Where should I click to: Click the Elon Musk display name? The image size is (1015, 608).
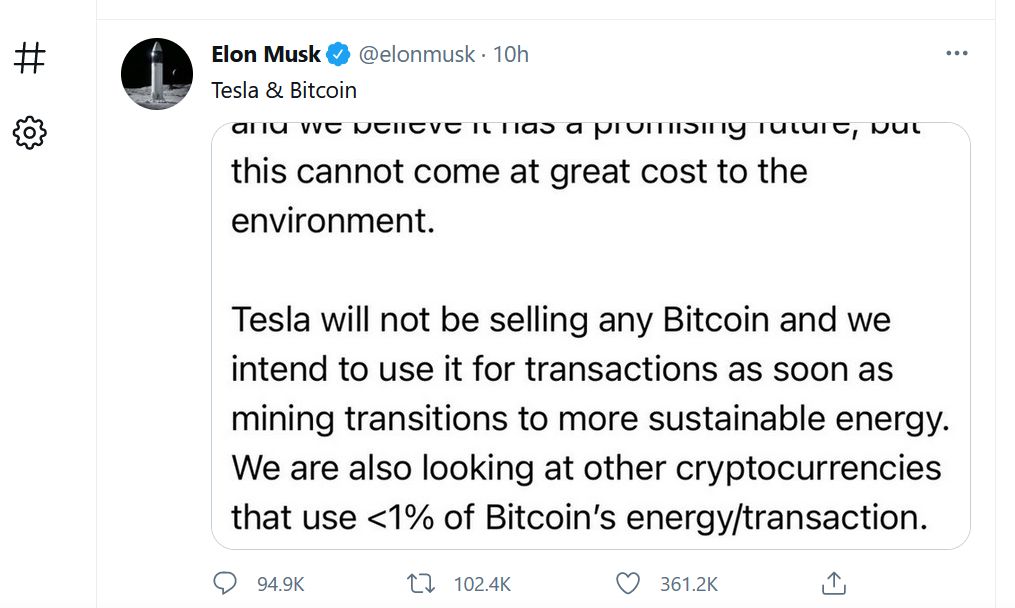click(266, 54)
